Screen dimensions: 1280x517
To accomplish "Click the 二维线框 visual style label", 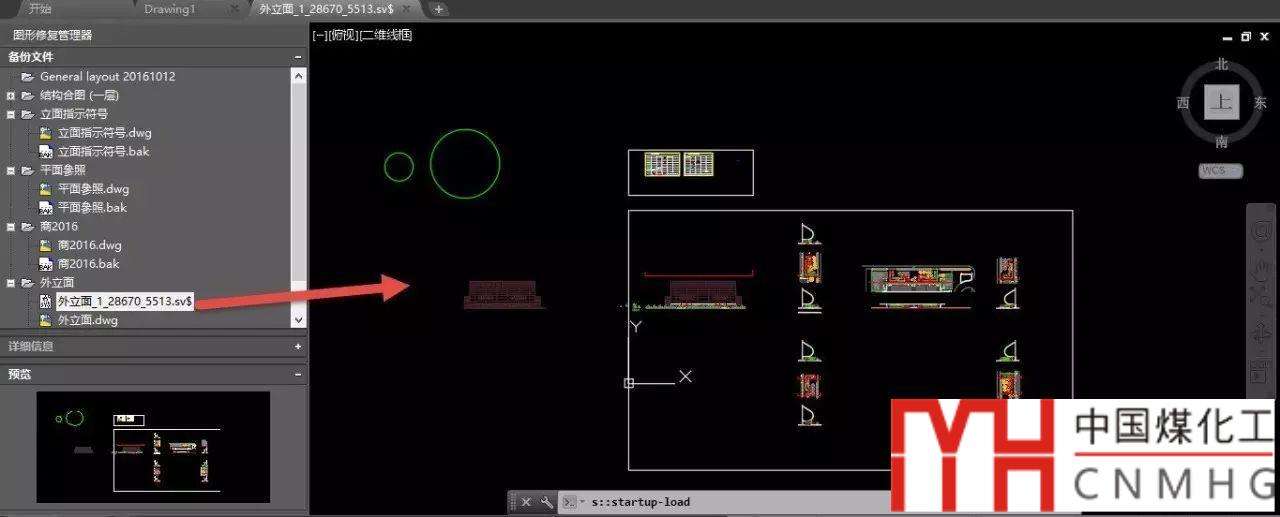I will click(386, 35).
